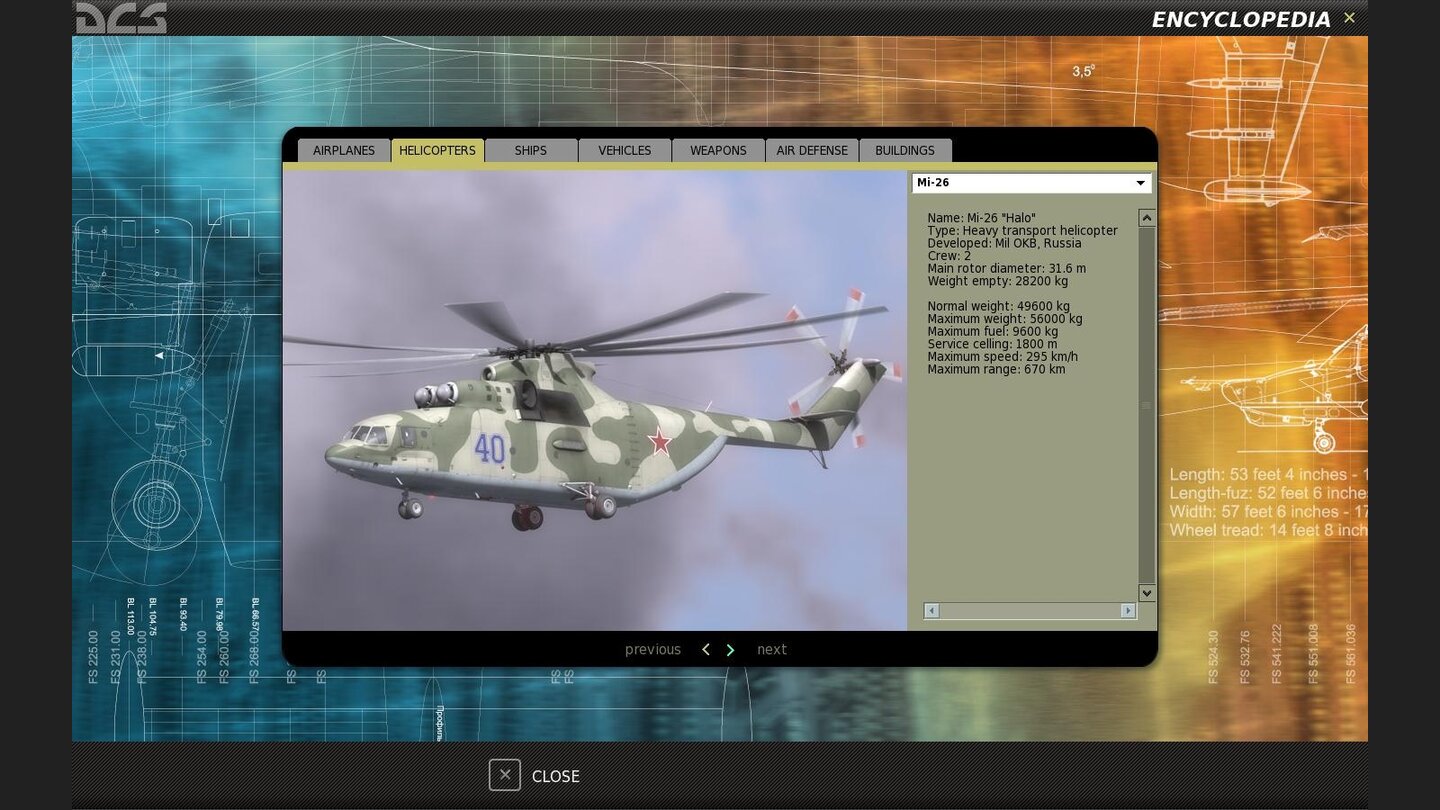Open the VEHICLES tab
The image size is (1440, 810).
pyautogui.click(x=625, y=150)
